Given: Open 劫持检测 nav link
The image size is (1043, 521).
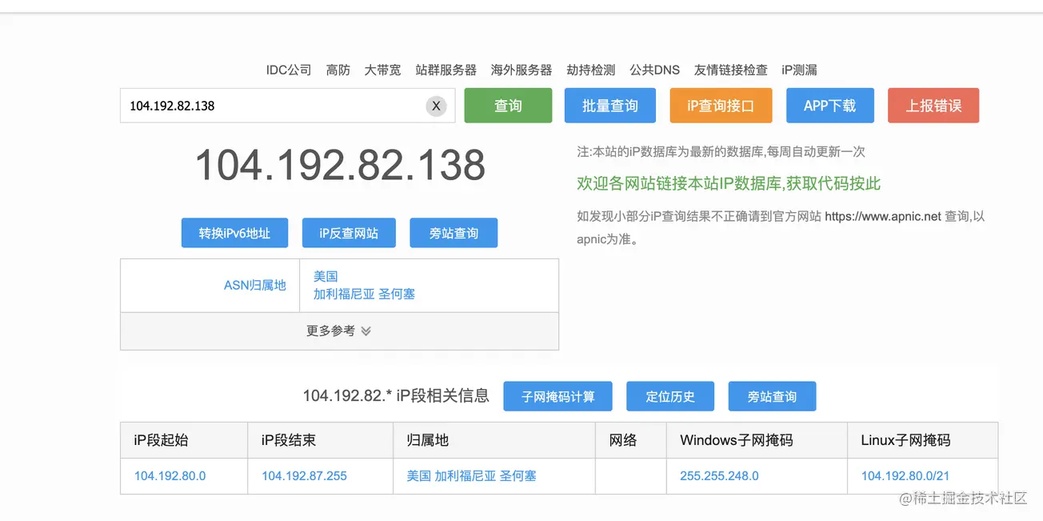Looking at the screenshot, I should [x=591, y=70].
